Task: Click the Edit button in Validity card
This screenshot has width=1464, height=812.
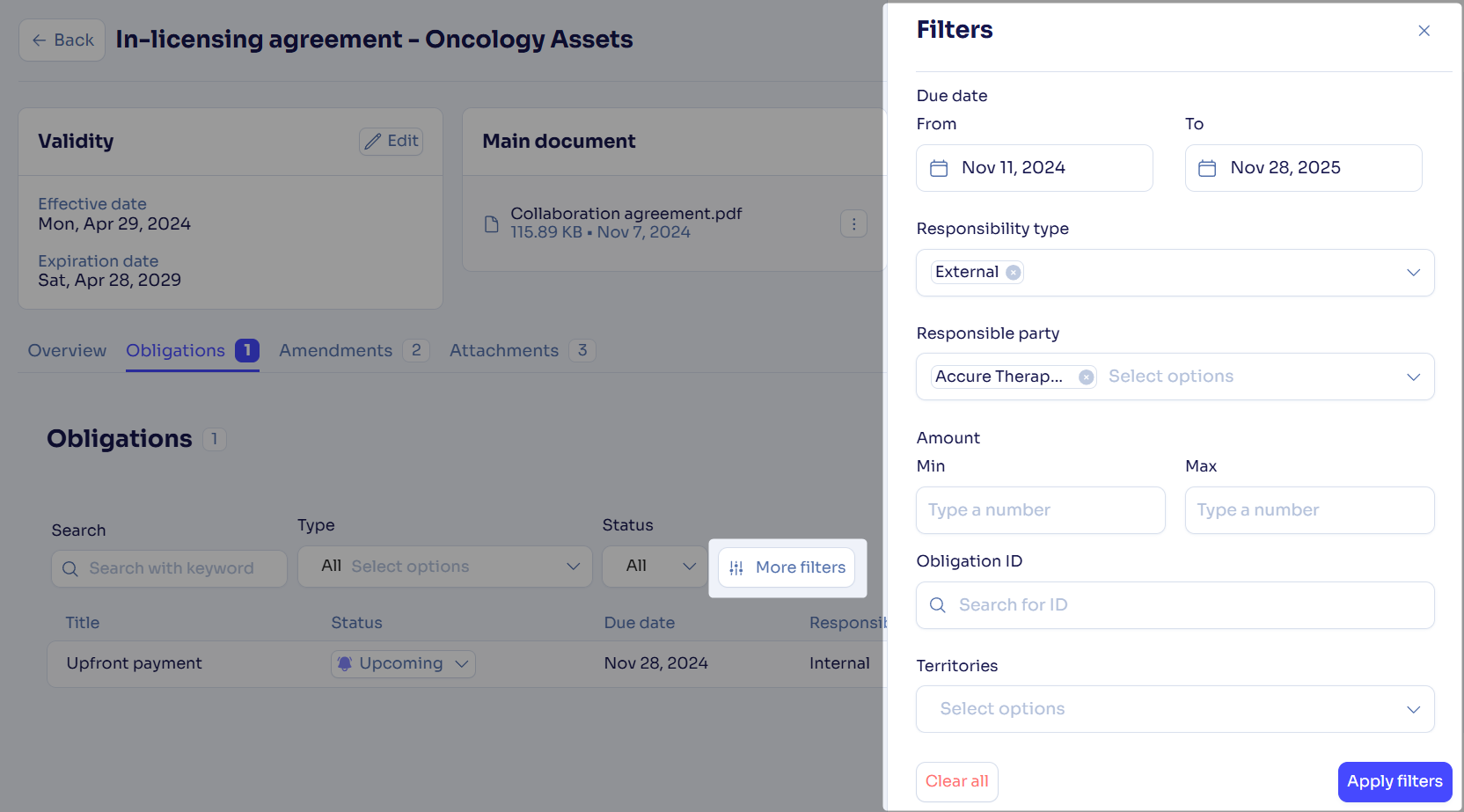Action: [392, 142]
